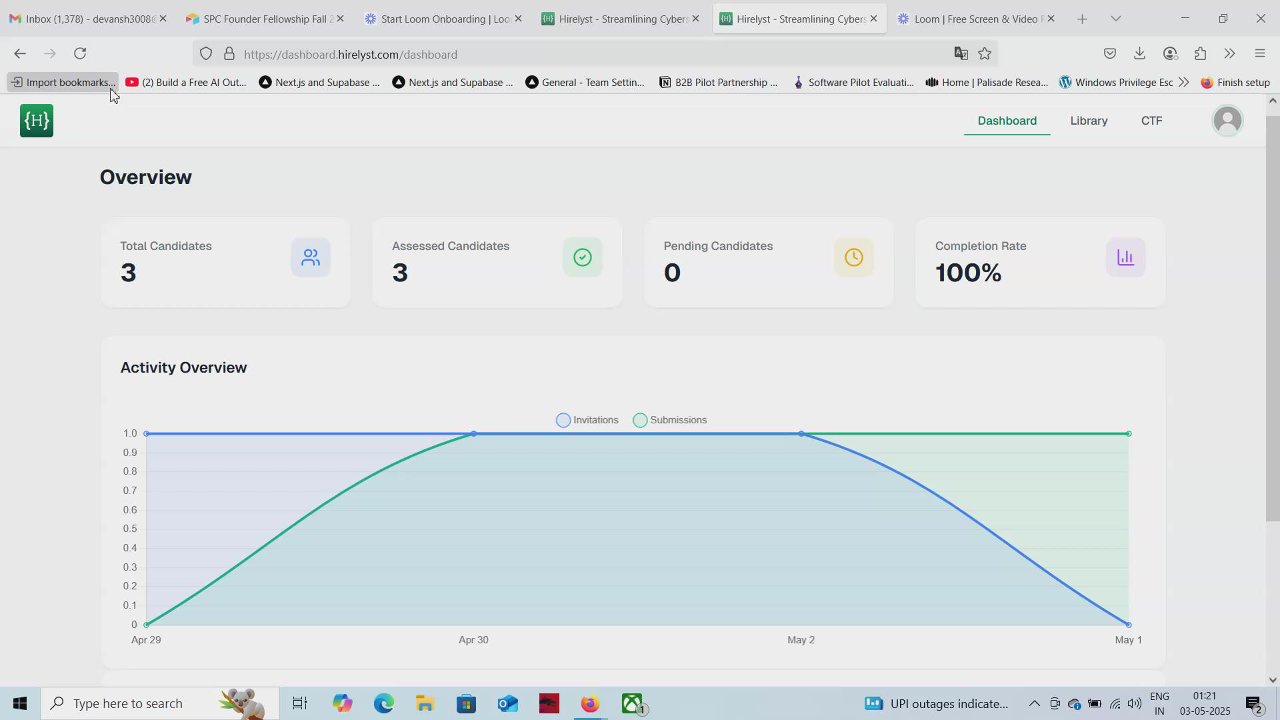
Task: Go back to the previous page
Action: (20, 54)
